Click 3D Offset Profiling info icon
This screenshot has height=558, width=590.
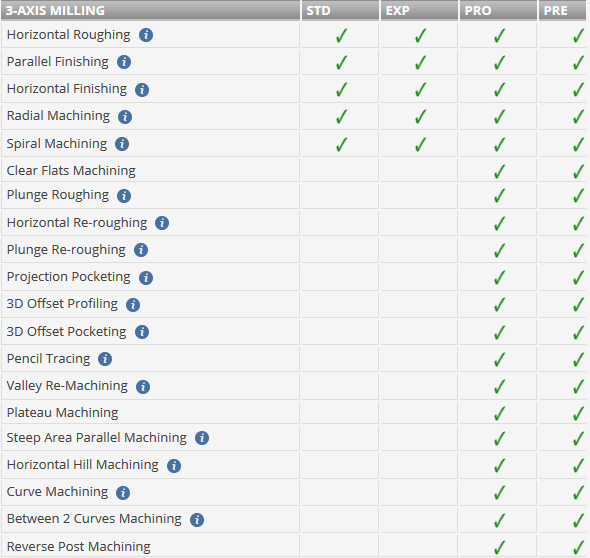click(133, 305)
